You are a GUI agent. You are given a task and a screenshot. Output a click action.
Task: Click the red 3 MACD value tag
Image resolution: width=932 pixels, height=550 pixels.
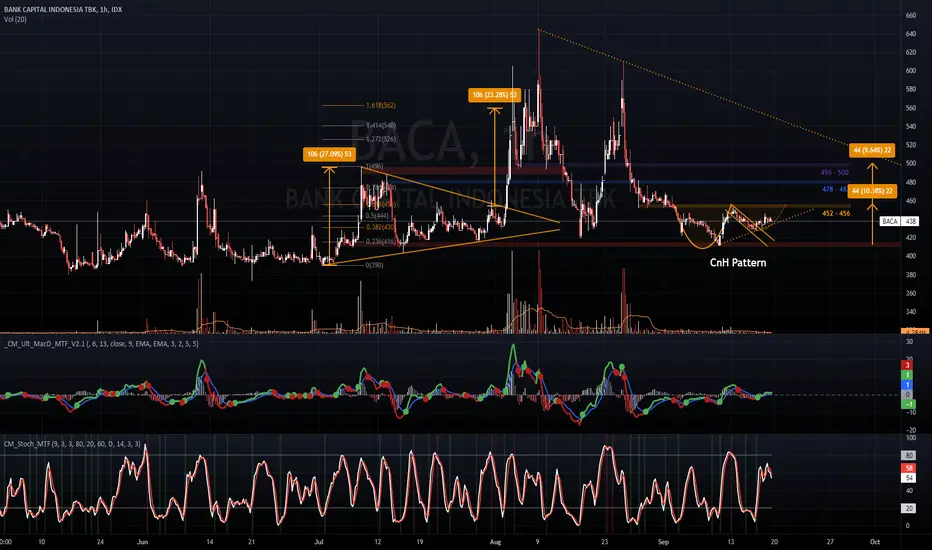pos(908,365)
